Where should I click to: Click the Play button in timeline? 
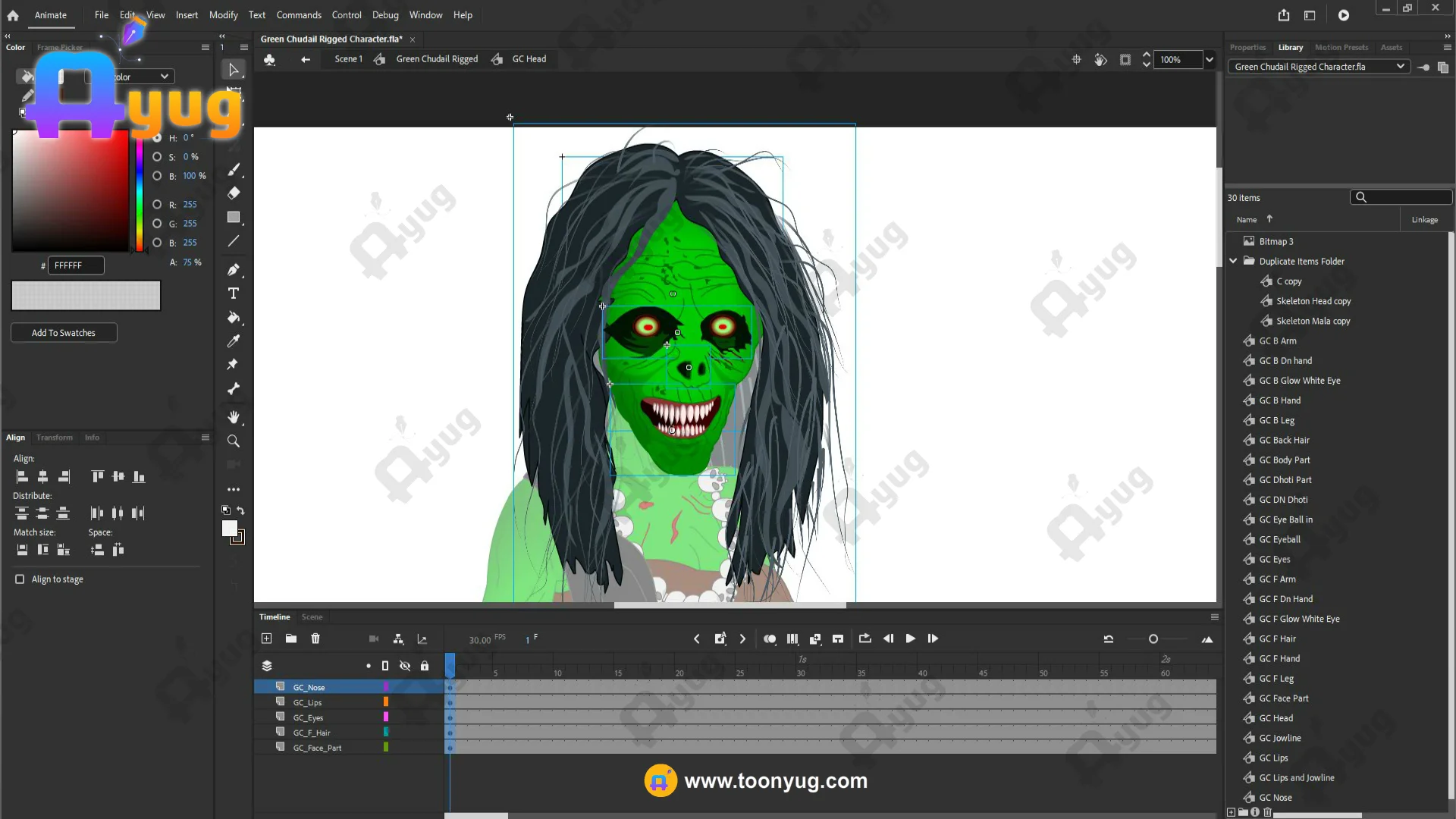point(910,639)
